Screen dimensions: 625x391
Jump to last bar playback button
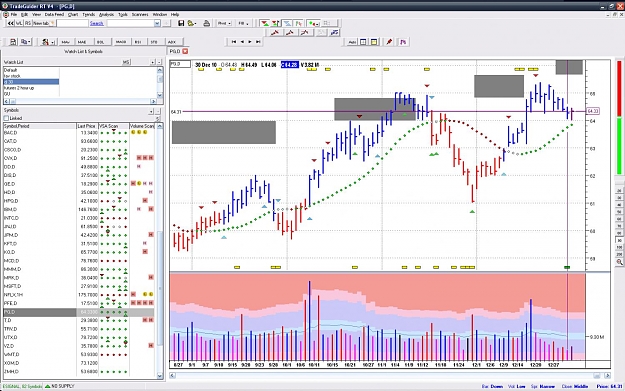click(x=258, y=41)
